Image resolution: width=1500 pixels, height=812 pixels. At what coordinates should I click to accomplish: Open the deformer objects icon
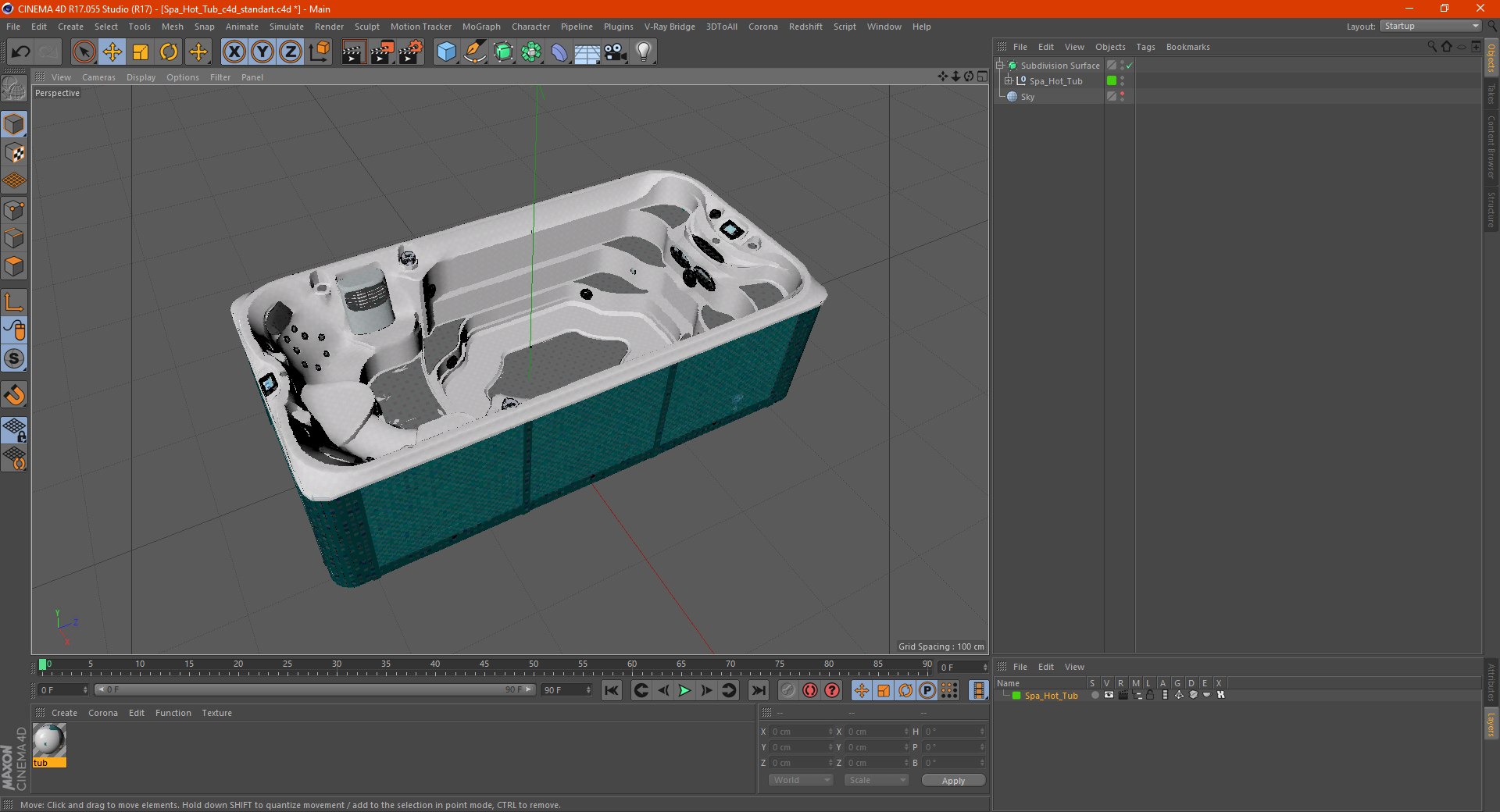(x=559, y=52)
